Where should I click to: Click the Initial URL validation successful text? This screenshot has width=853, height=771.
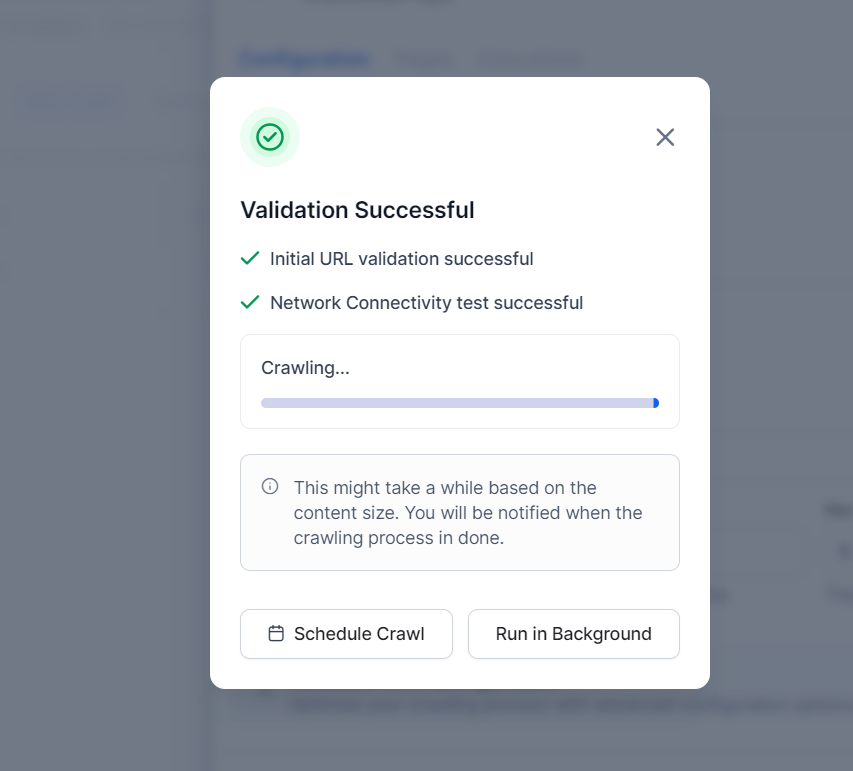coord(401,259)
